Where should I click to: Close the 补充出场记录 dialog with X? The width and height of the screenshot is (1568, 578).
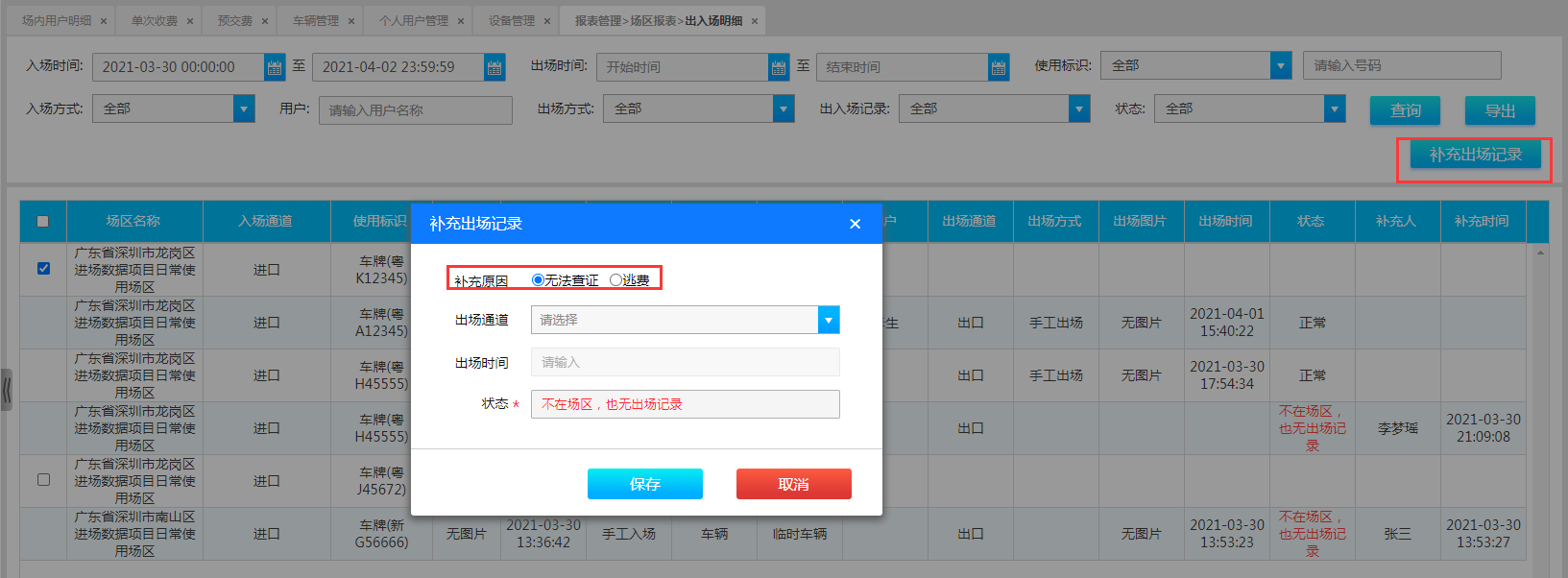coord(855,224)
